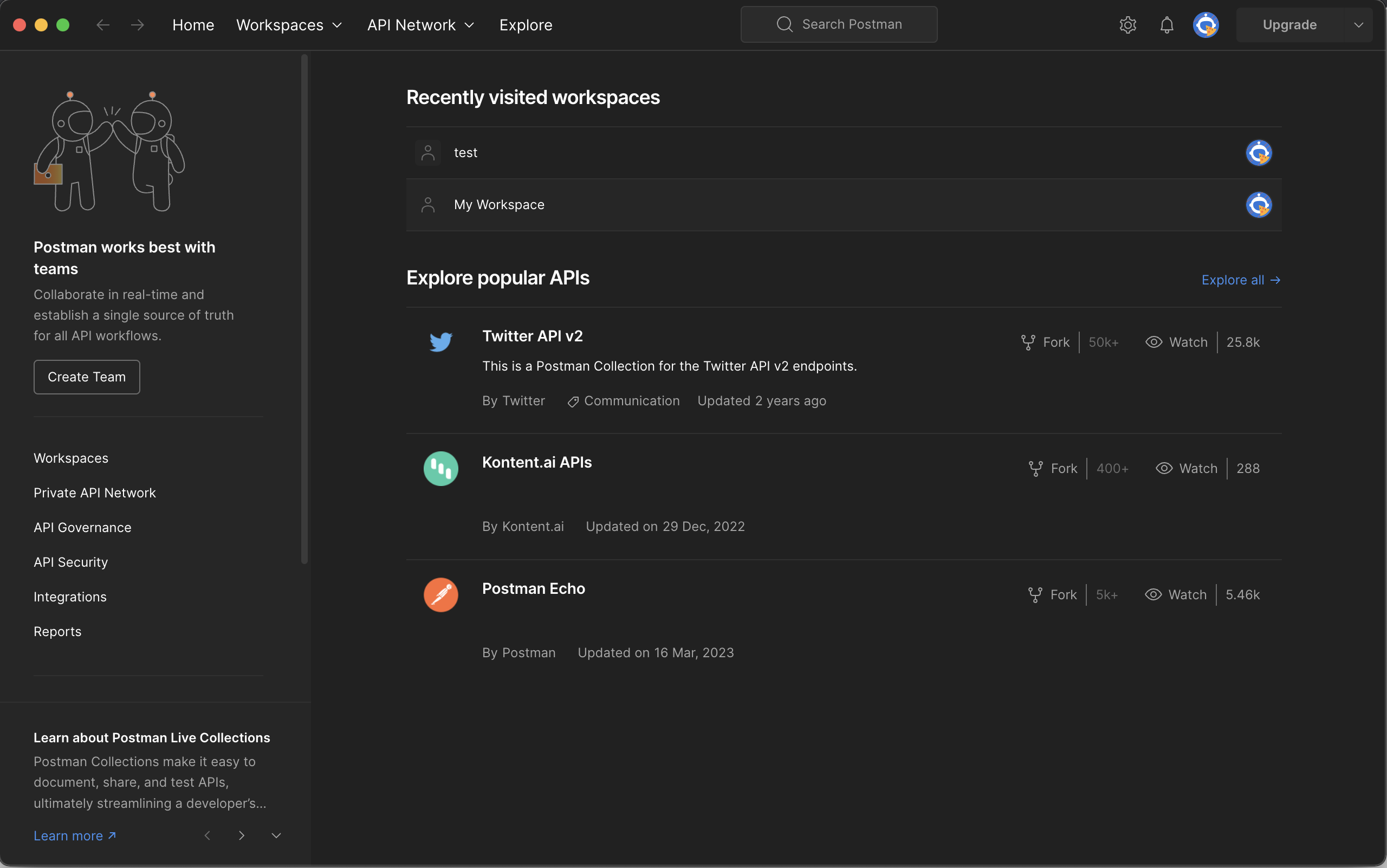Click the Postman Echo orange logo
The width and height of the screenshot is (1387, 868).
click(x=441, y=595)
